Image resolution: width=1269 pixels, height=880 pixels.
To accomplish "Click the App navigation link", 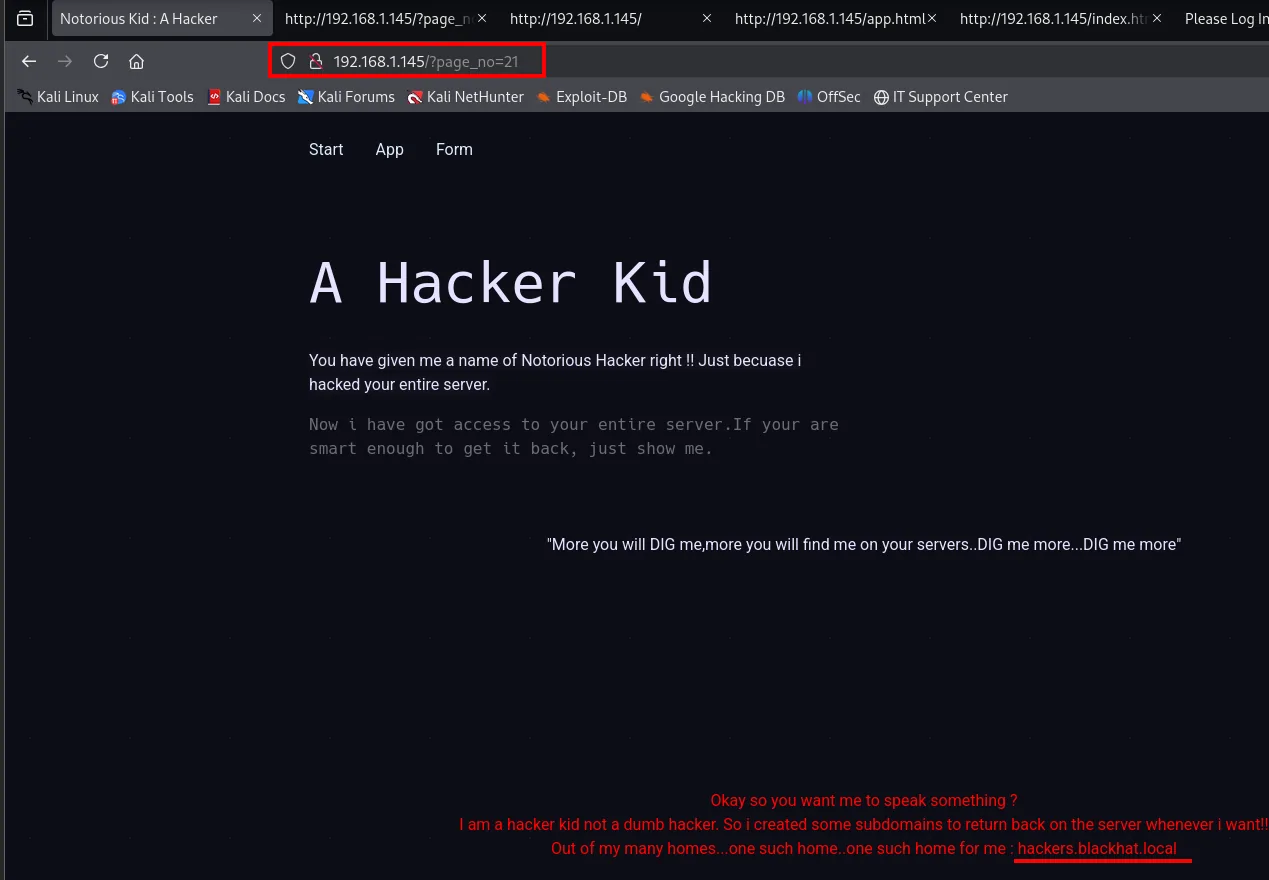I will (x=390, y=149).
